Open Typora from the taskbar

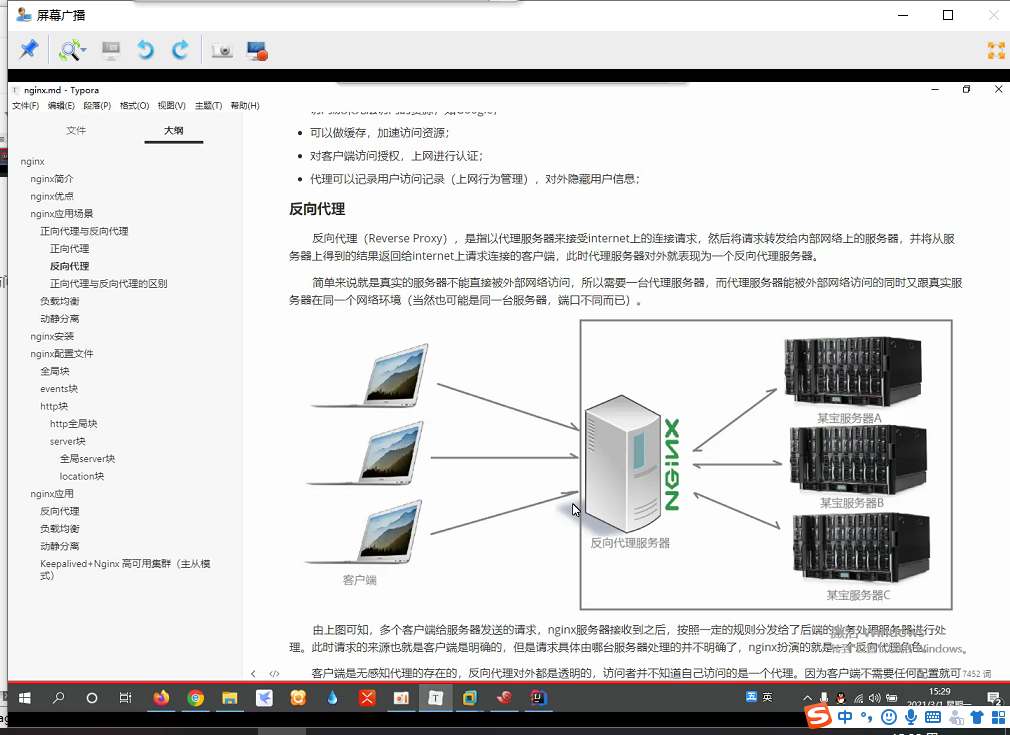[435, 698]
